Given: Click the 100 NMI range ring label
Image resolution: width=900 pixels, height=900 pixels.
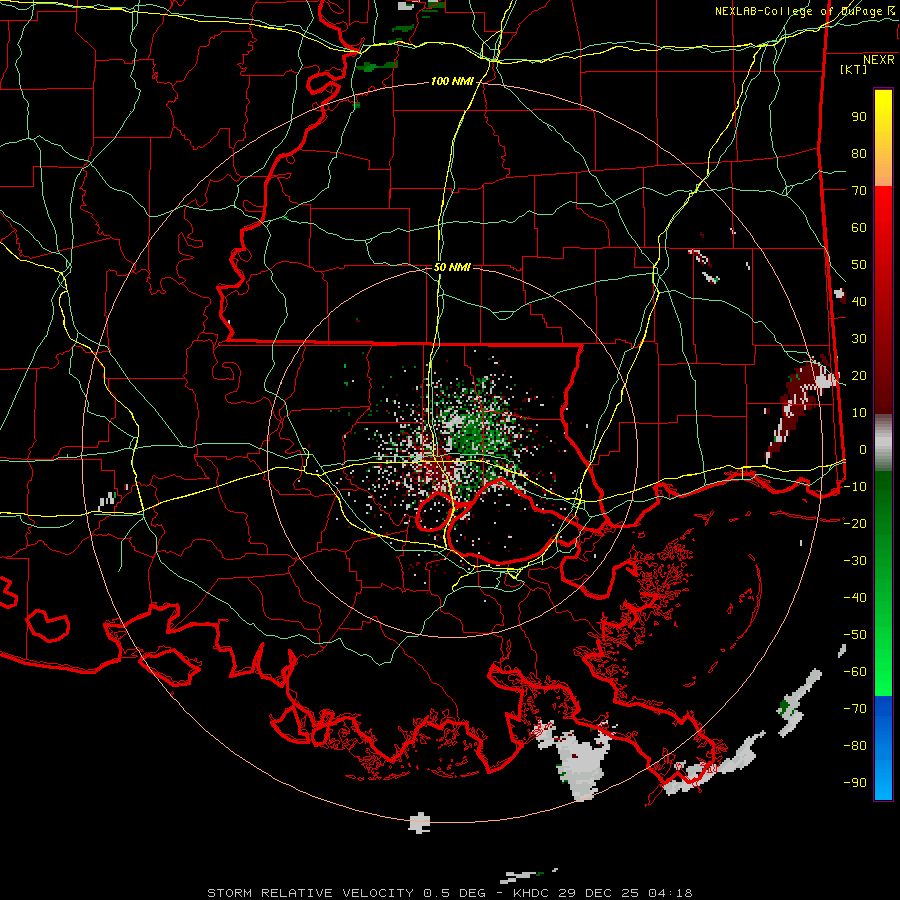Looking at the screenshot, I should pyautogui.click(x=452, y=82).
